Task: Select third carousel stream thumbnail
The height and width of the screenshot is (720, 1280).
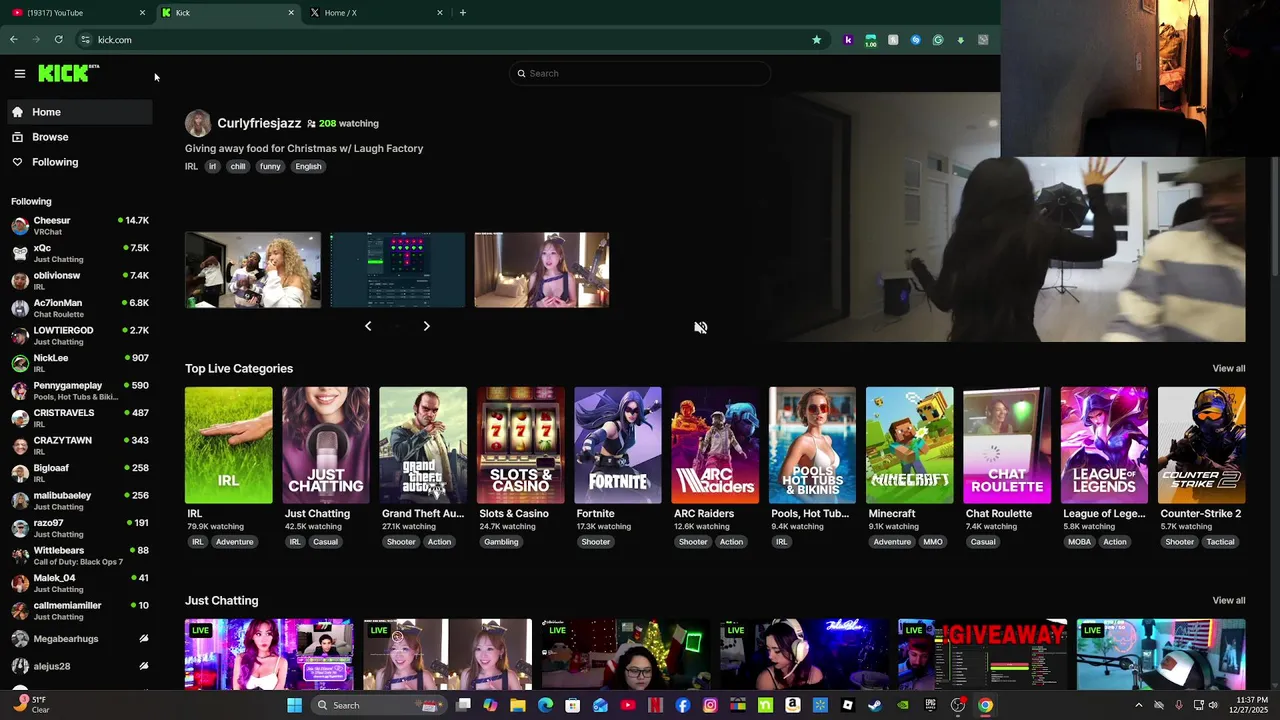Action: point(541,270)
